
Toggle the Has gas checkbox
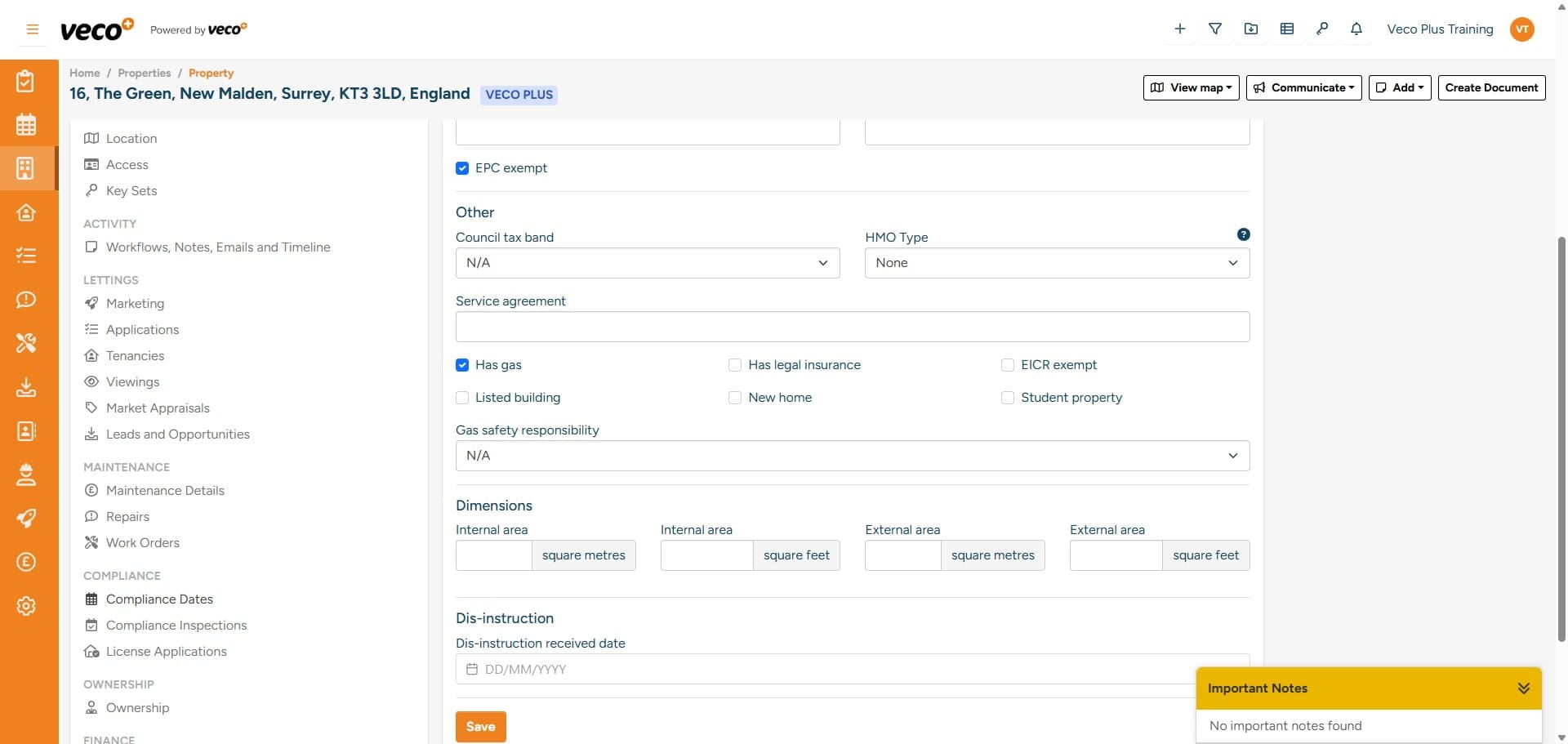tap(462, 365)
